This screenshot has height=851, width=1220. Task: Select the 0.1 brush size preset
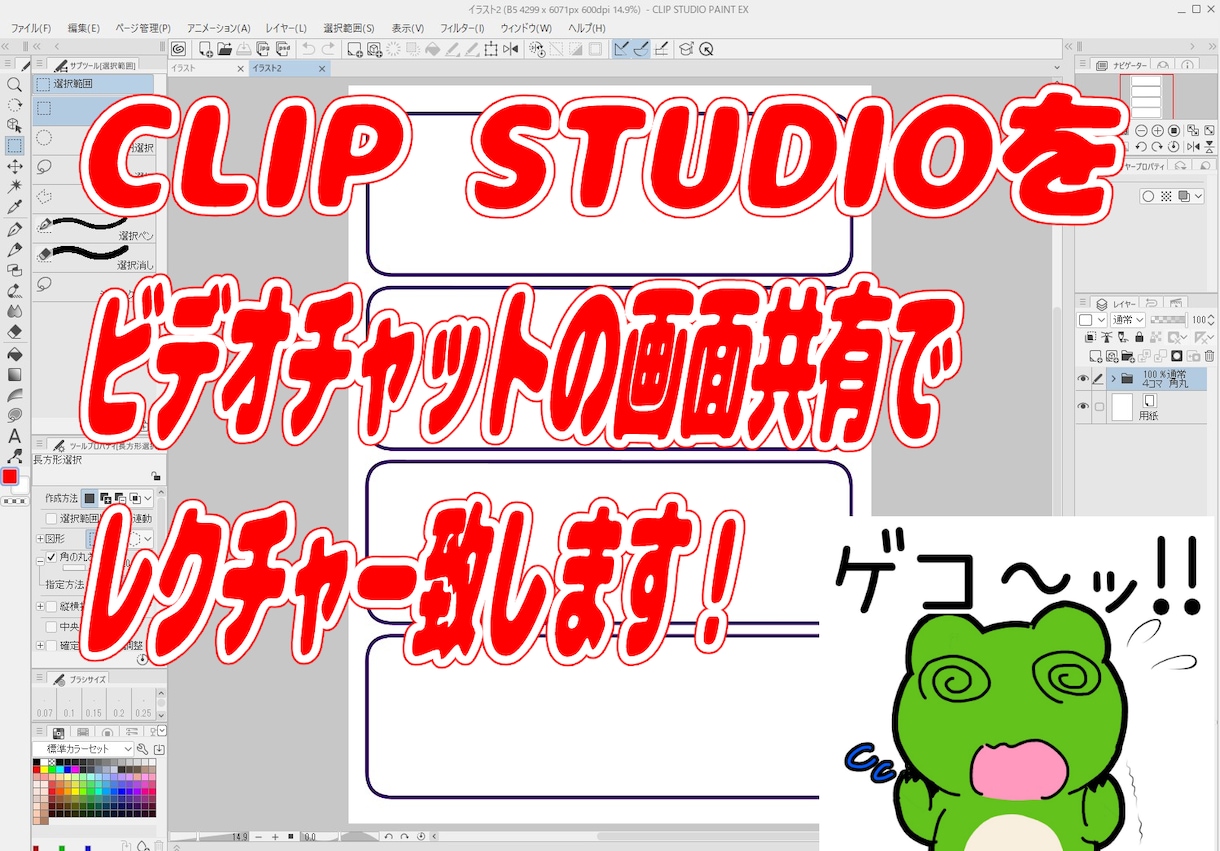tap(69, 703)
